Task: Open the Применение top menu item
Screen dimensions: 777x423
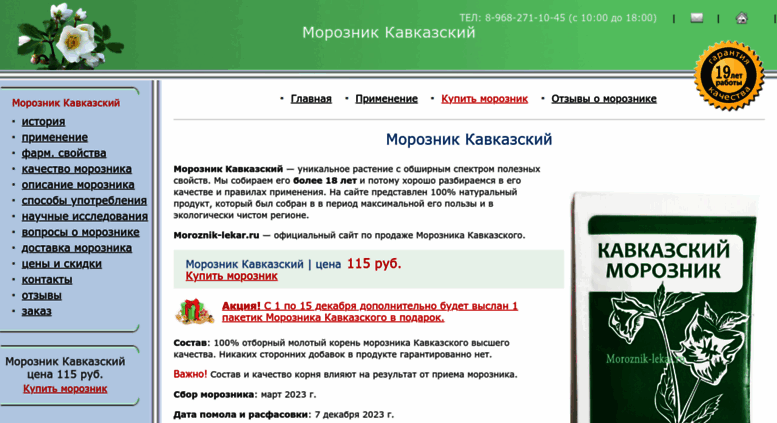Action: click(x=387, y=99)
